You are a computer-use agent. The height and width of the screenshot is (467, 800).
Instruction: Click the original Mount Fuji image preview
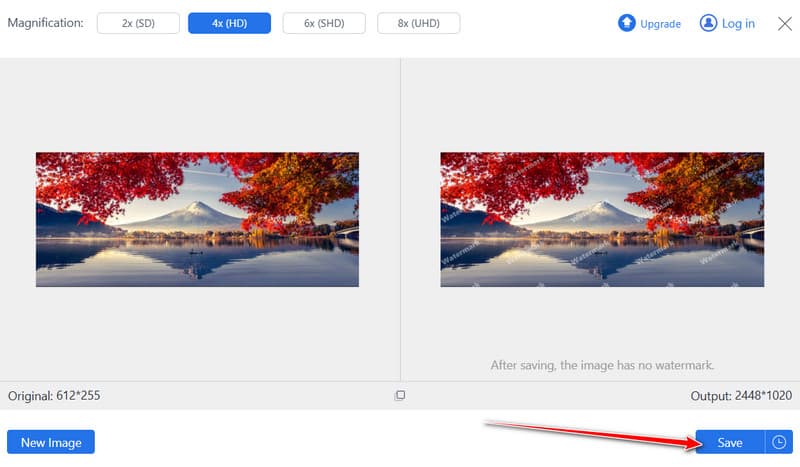[197, 219]
